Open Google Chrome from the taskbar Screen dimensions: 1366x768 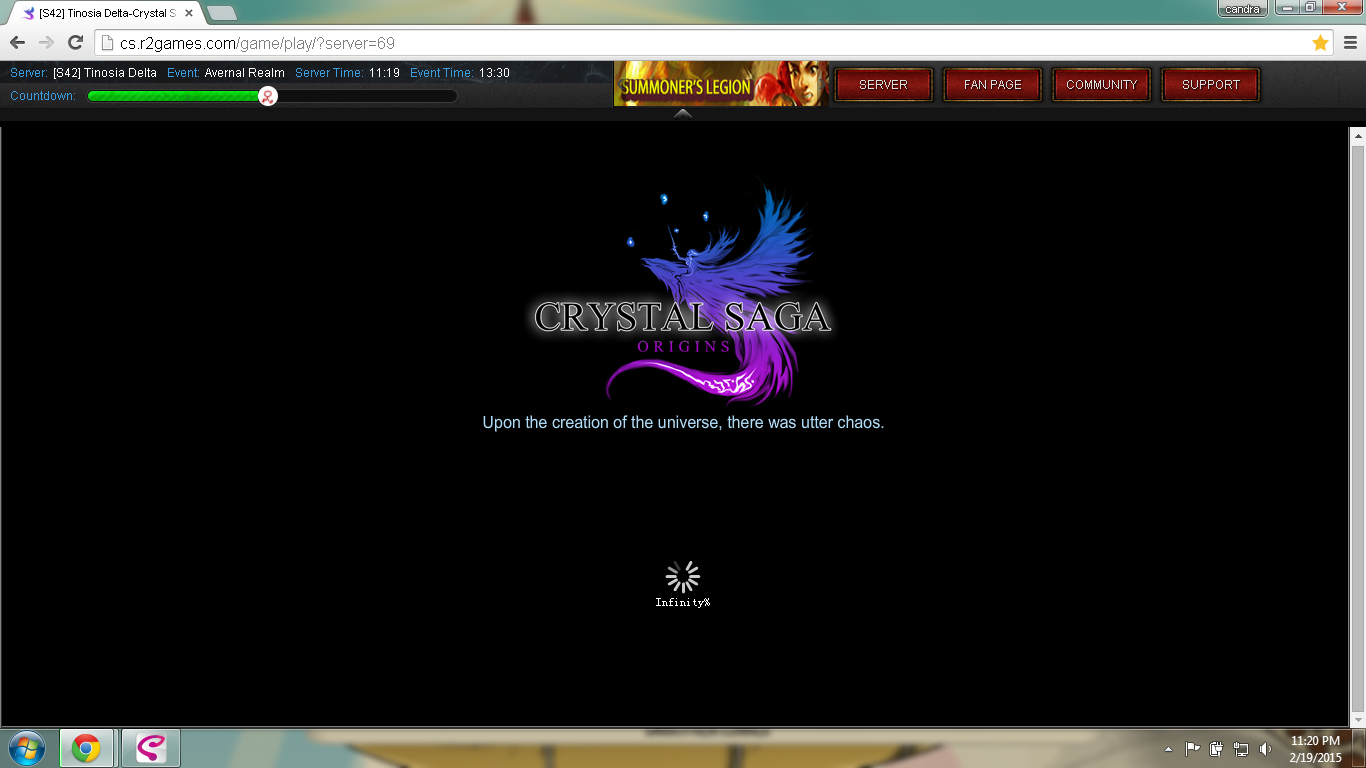coord(86,748)
